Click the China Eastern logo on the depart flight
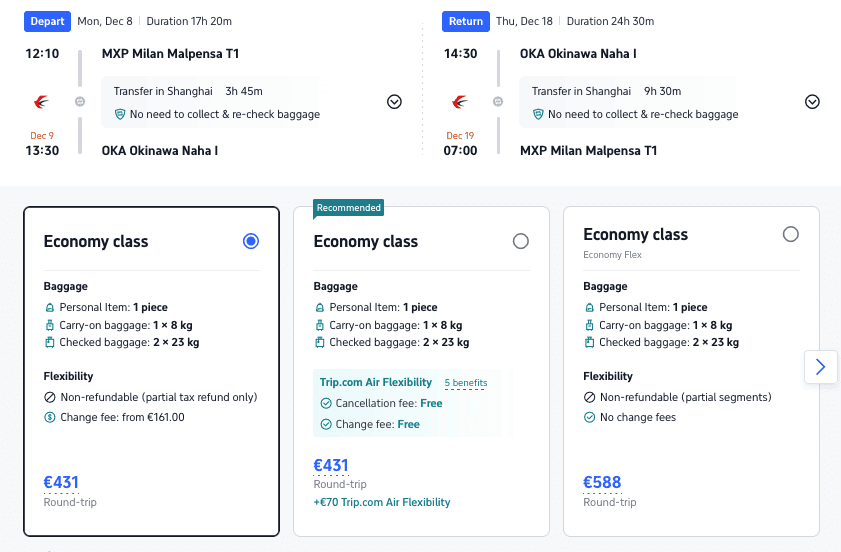Viewport: 841px width, 552px height. pos(41,102)
